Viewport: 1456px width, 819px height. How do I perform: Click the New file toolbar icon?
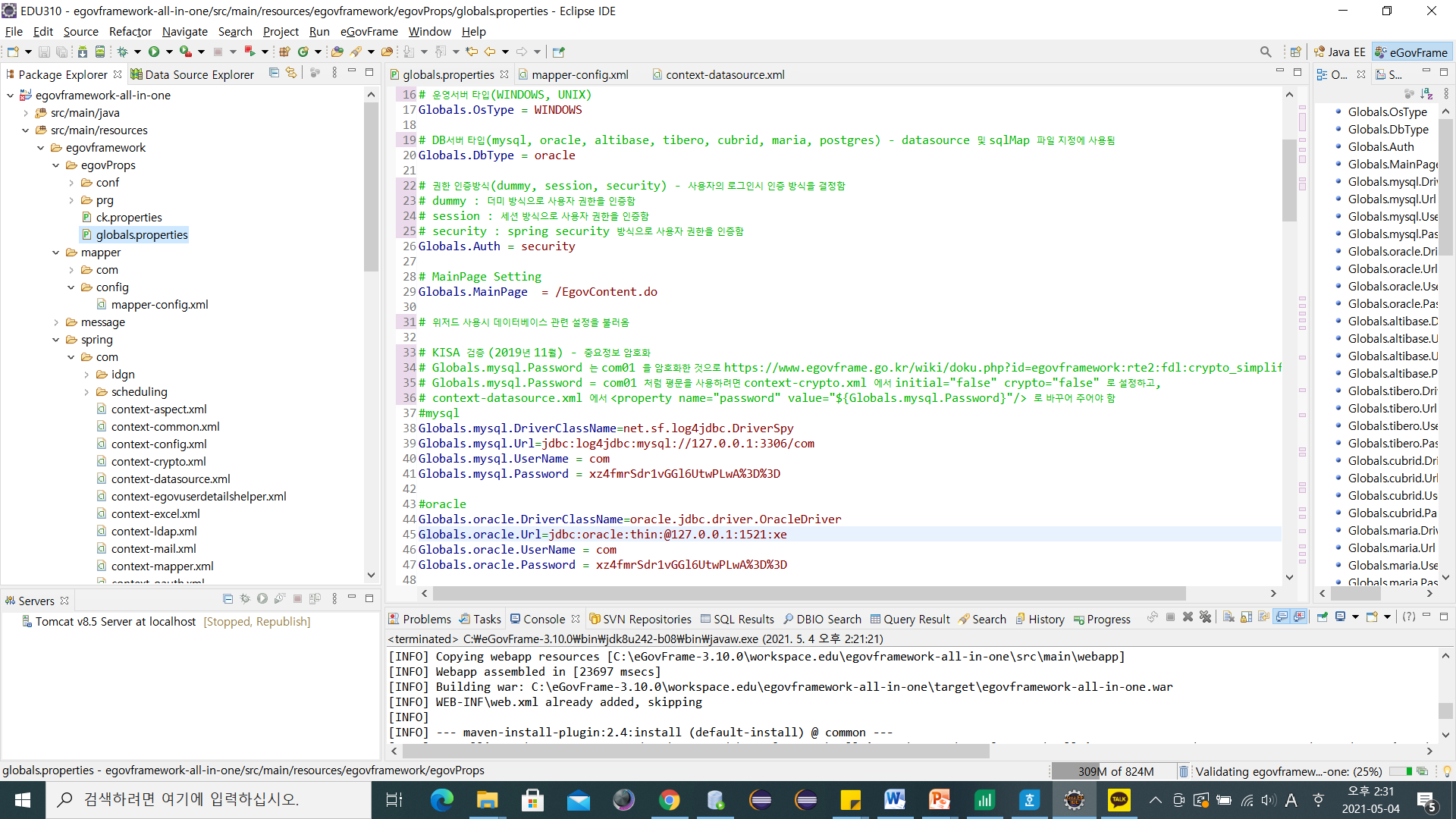tap(13, 52)
